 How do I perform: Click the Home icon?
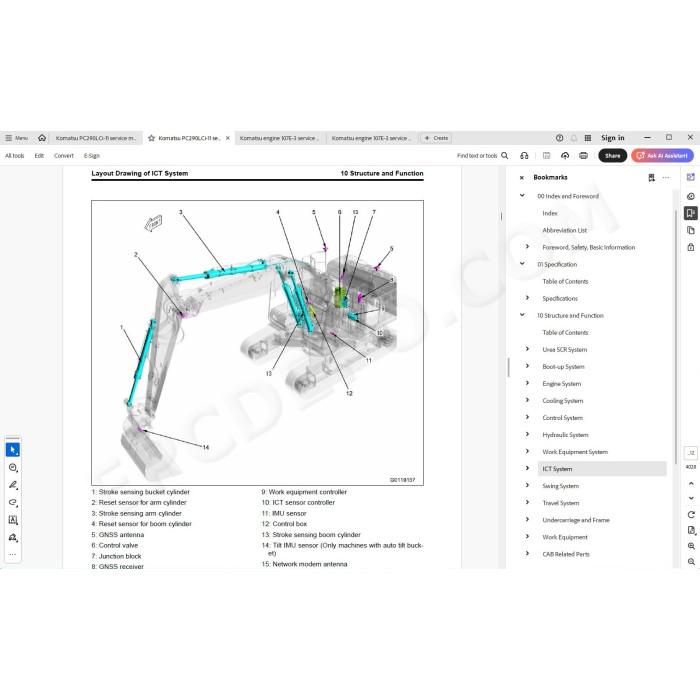coord(42,138)
